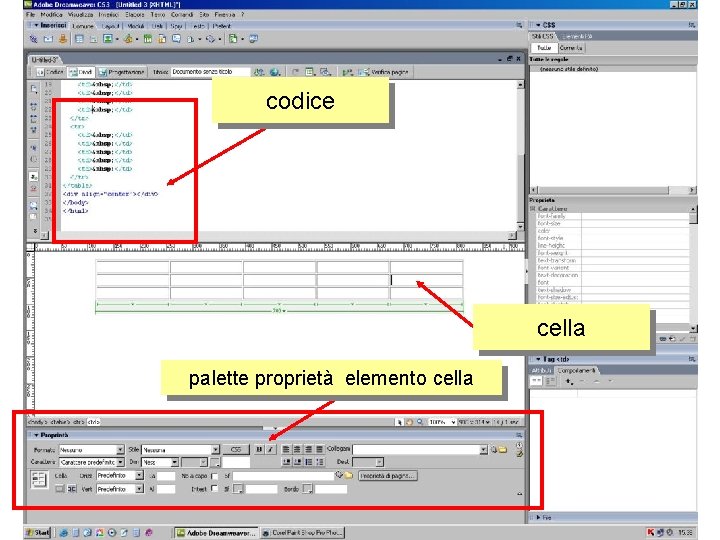The height and width of the screenshot is (540, 720).
Task: Insert a Table from the Insert bar
Action: 79,39
